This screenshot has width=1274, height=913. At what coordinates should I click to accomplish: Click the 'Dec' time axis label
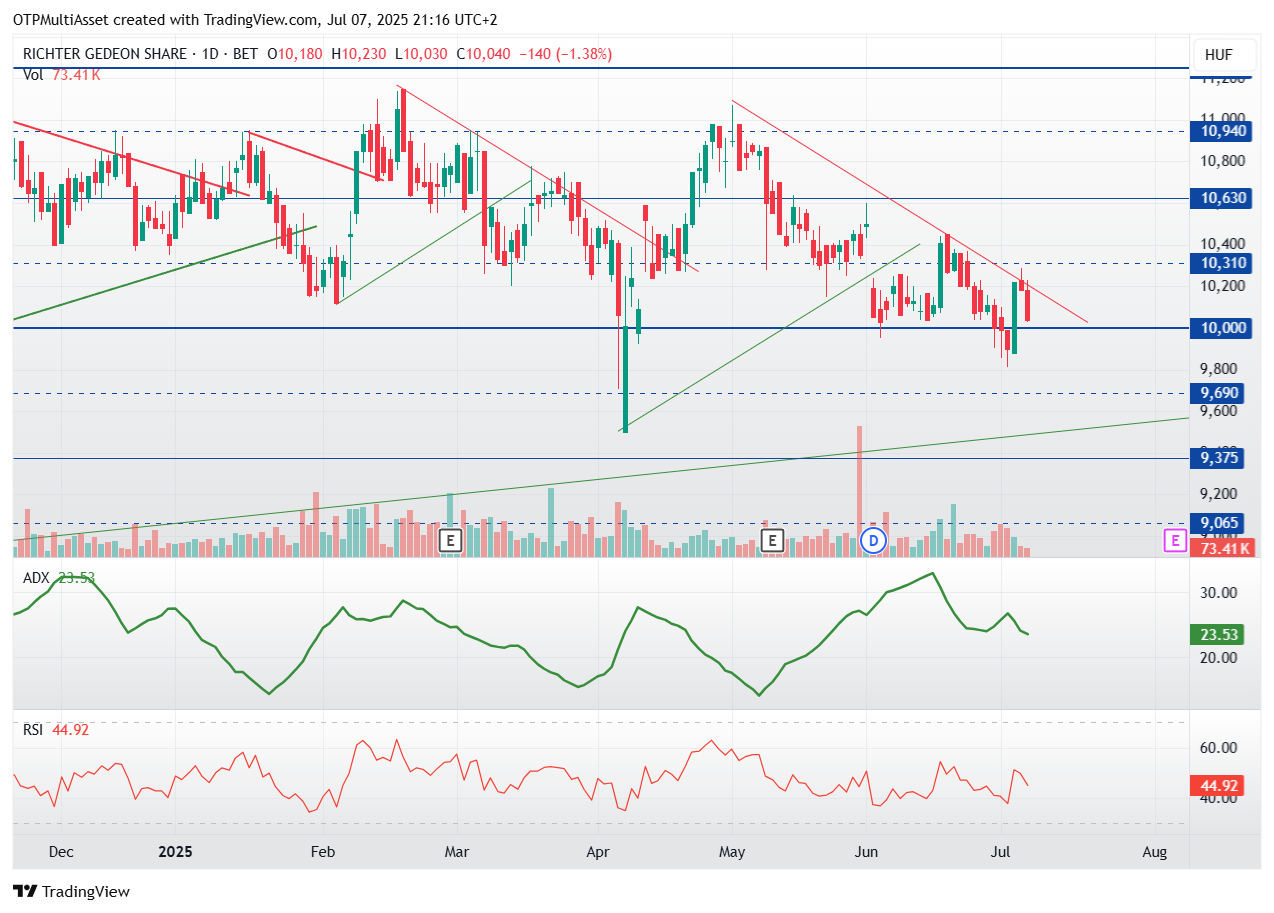pos(61,852)
